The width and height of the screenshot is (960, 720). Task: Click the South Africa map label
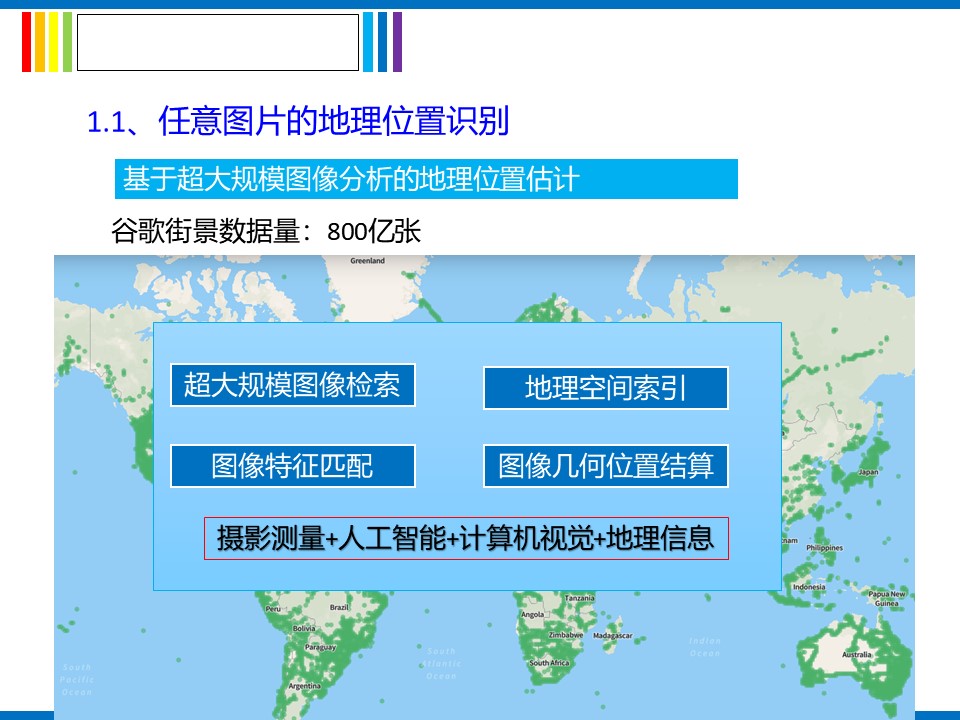coord(549,663)
